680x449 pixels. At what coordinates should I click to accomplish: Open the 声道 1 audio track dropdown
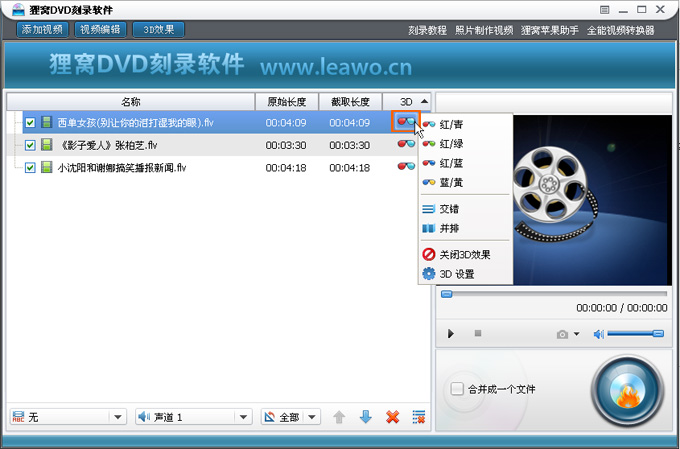pos(193,417)
